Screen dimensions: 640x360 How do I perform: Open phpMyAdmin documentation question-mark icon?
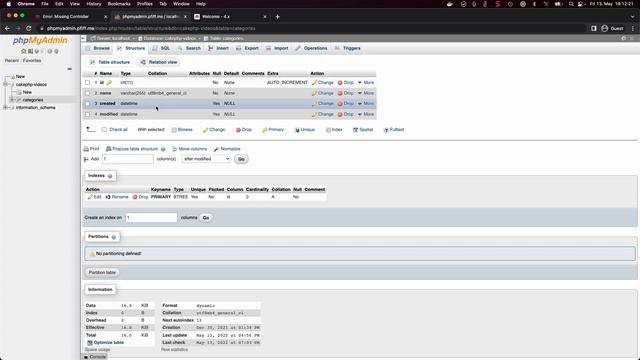click(37, 51)
